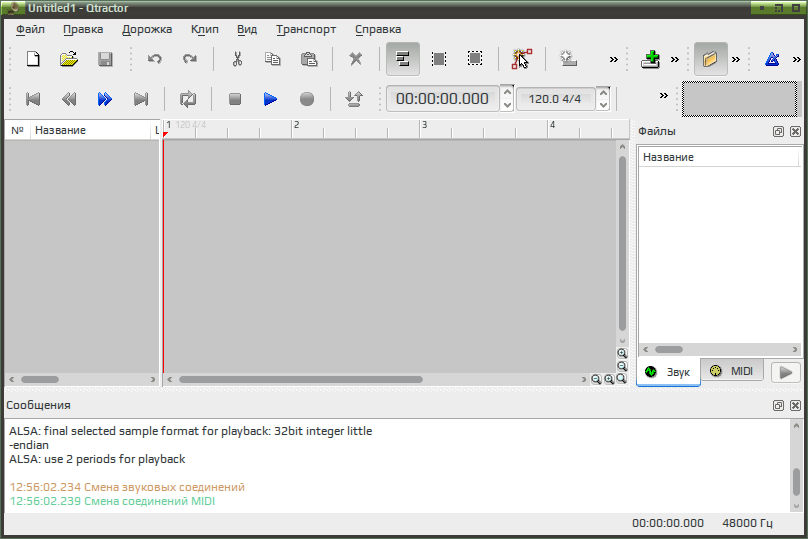Open the Файл menu

click(30, 29)
